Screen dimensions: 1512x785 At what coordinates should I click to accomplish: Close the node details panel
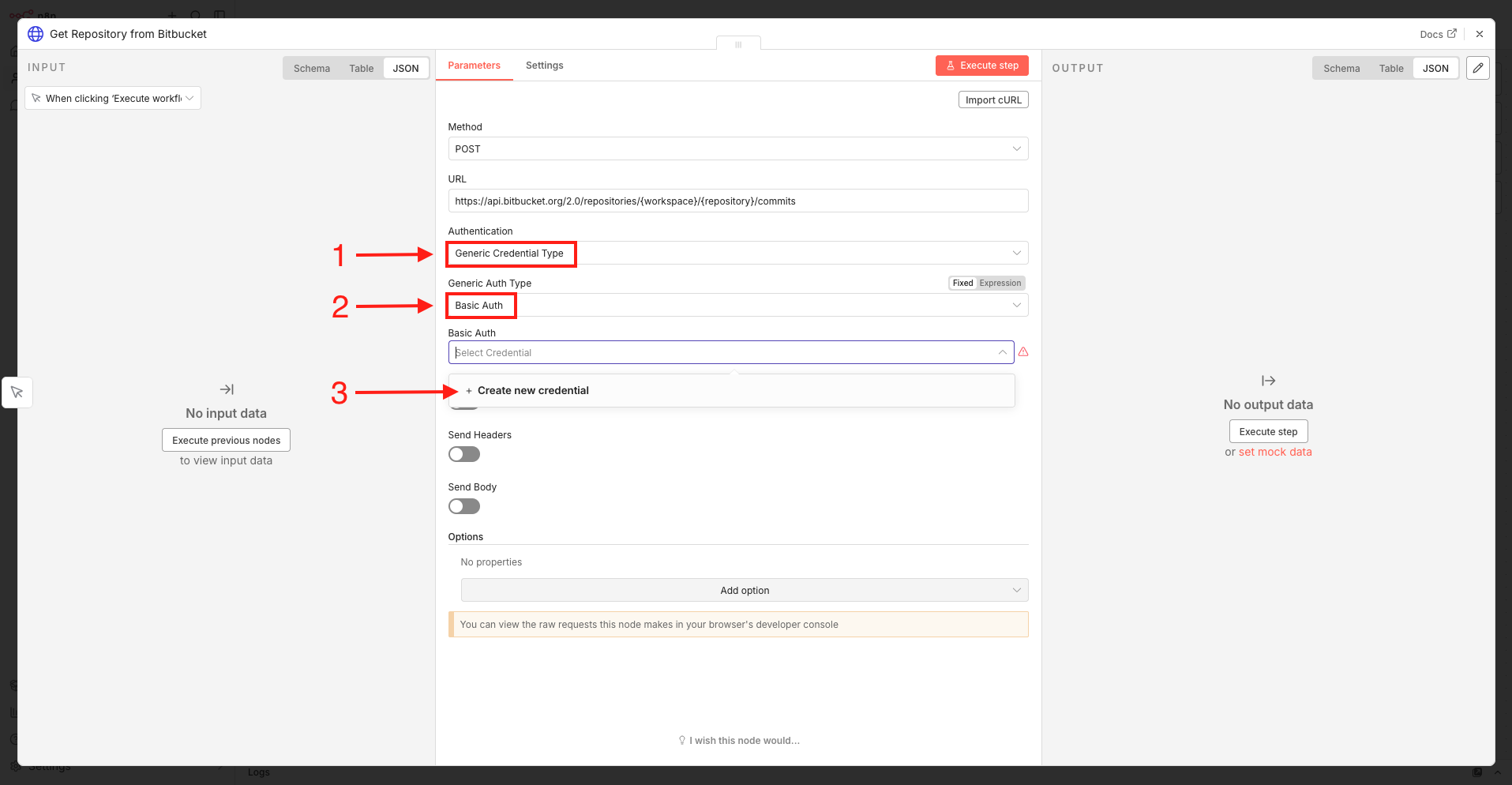tap(1480, 34)
